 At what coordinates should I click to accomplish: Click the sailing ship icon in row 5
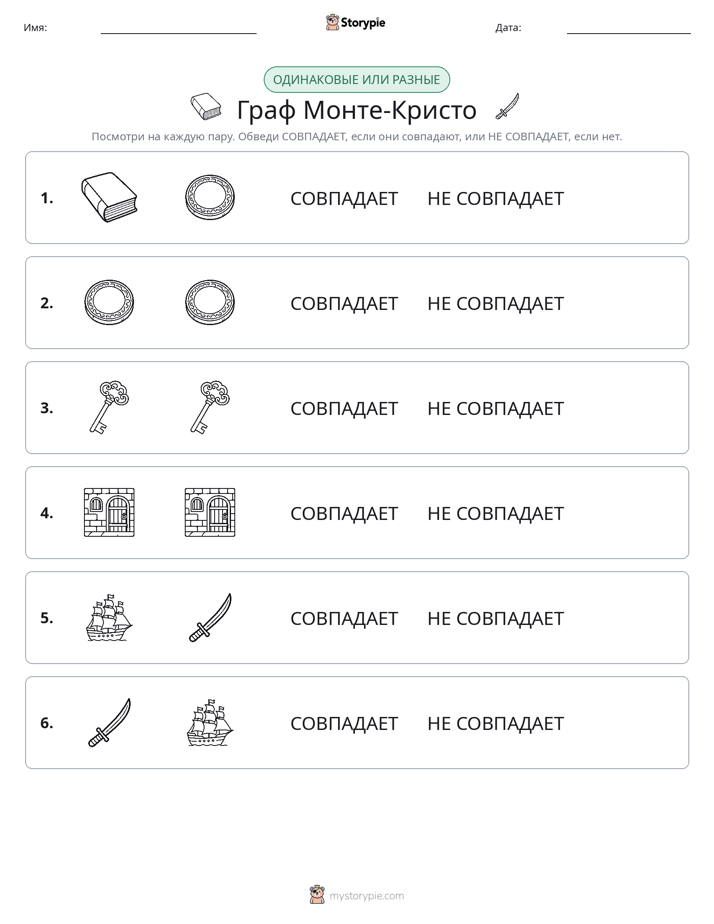109,618
